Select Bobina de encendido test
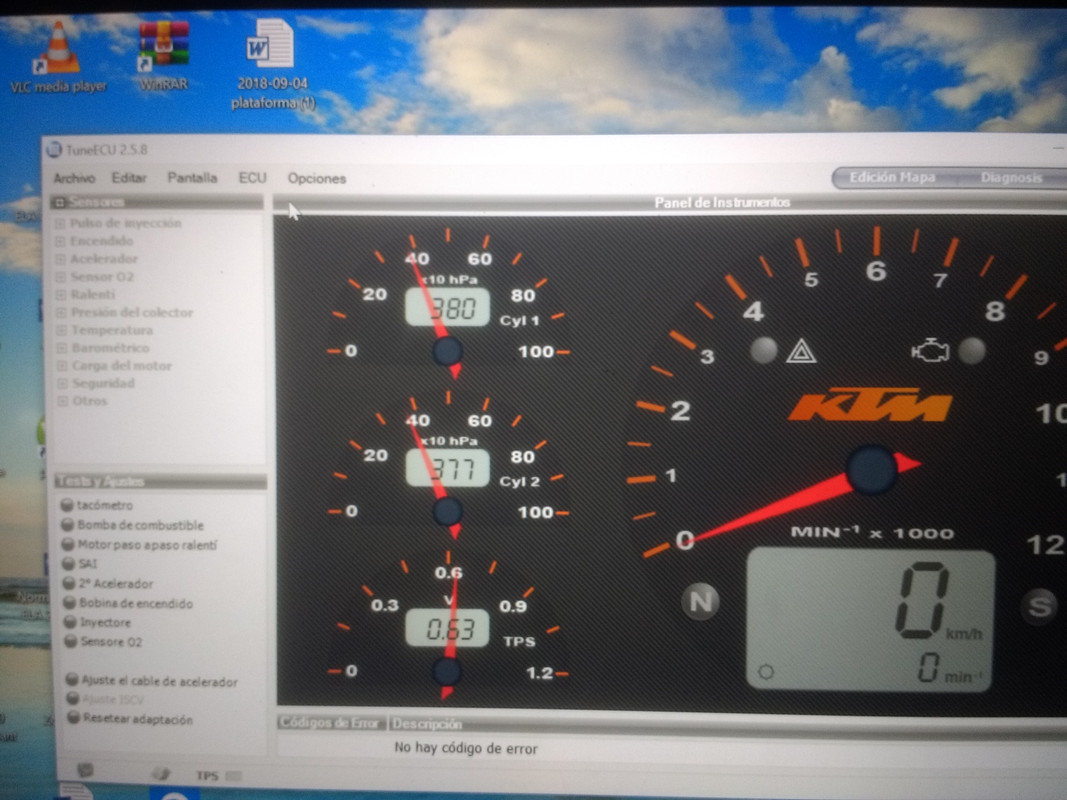The image size is (1067, 800). [x=128, y=603]
